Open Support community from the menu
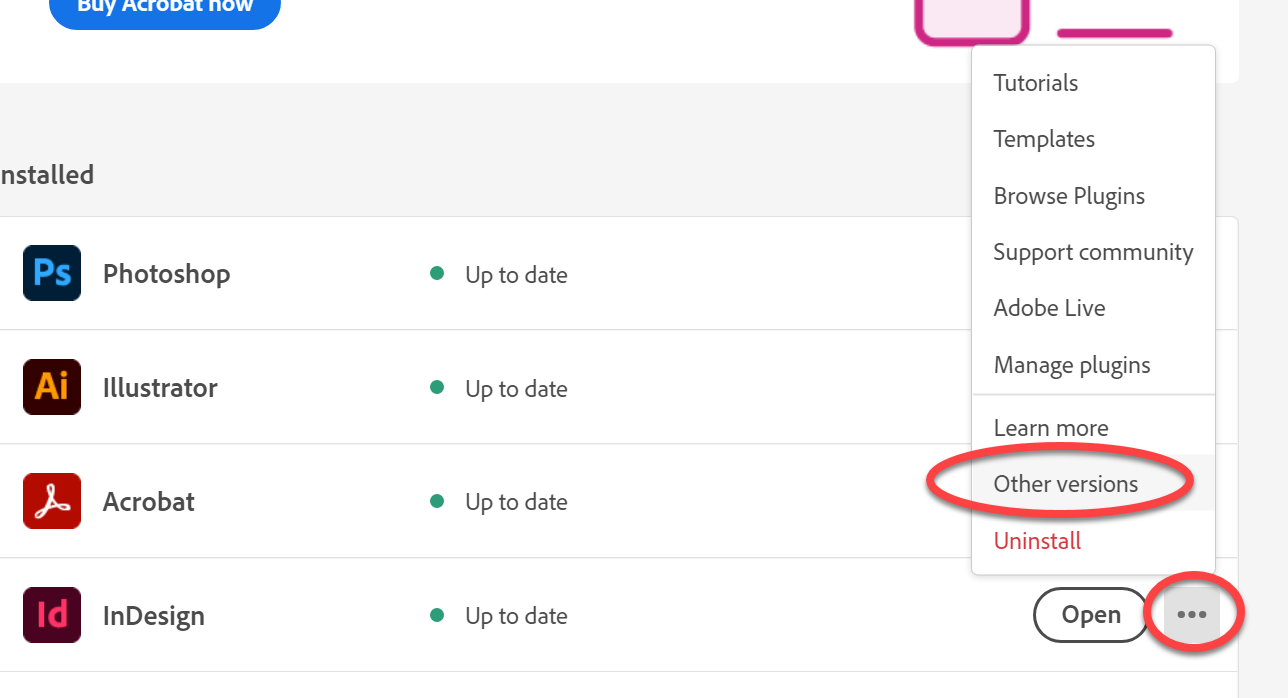The width and height of the screenshot is (1288, 698). pos(1093,252)
